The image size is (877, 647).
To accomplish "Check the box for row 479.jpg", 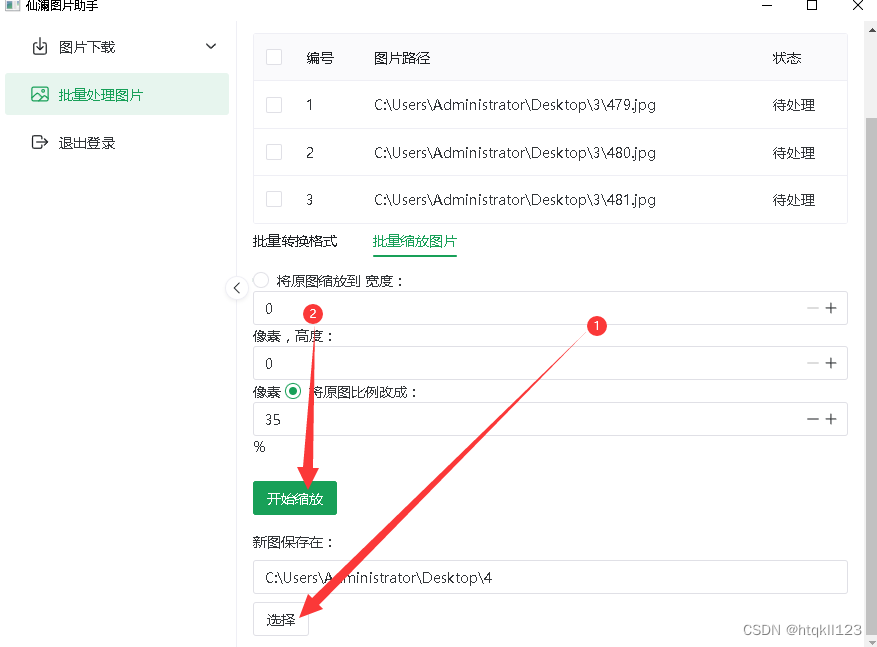I will [x=274, y=105].
